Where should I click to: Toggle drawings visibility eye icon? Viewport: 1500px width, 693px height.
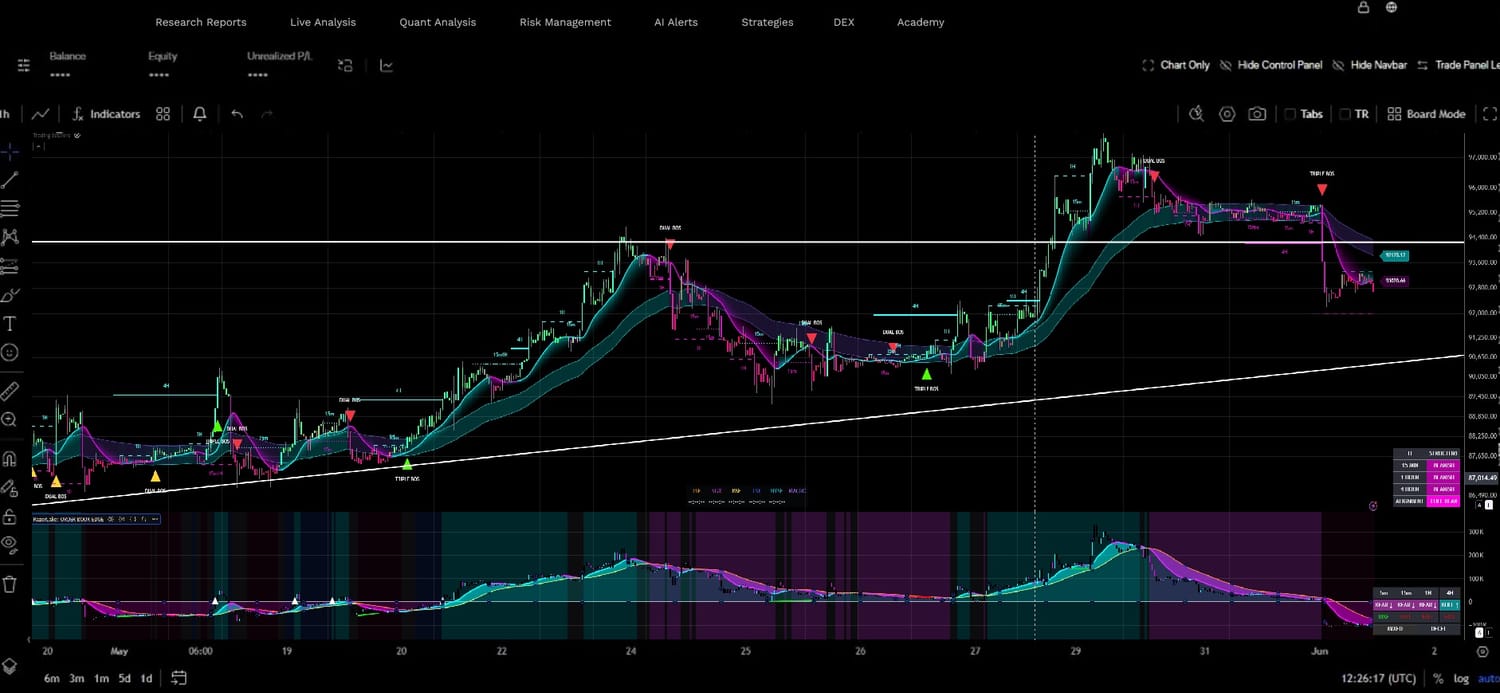(10, 544)
